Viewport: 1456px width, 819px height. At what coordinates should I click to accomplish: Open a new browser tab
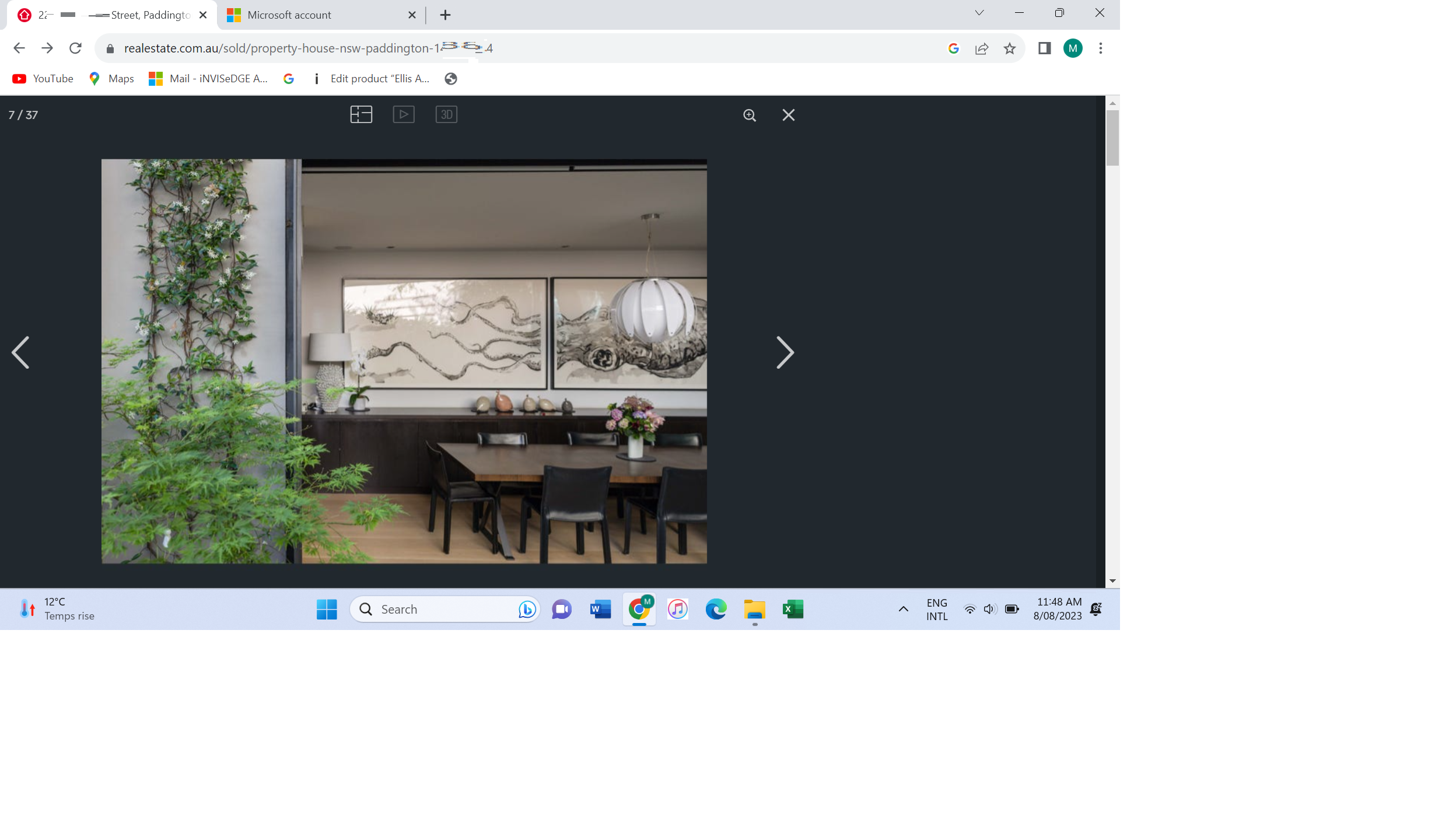click(x=445, y=15)
